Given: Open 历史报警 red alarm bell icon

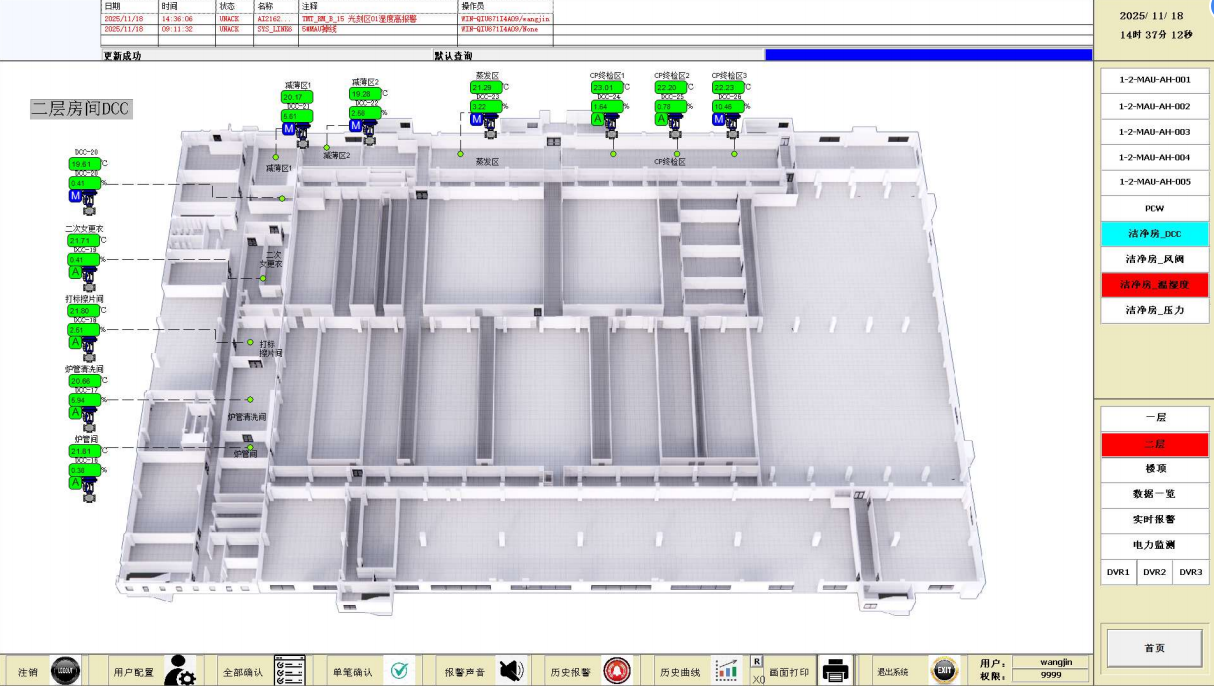Looking at the screenshot, I should point(617,671).
